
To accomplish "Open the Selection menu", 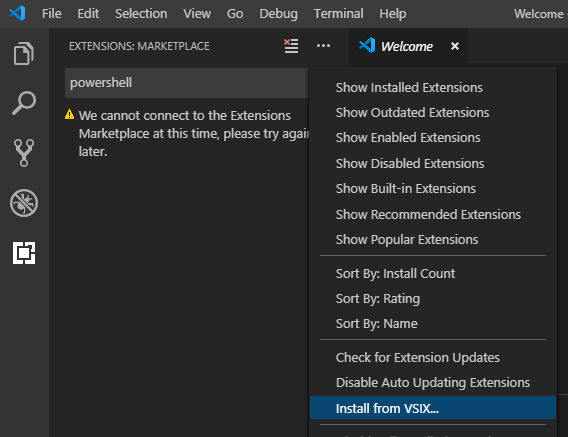I will (141, 14).
